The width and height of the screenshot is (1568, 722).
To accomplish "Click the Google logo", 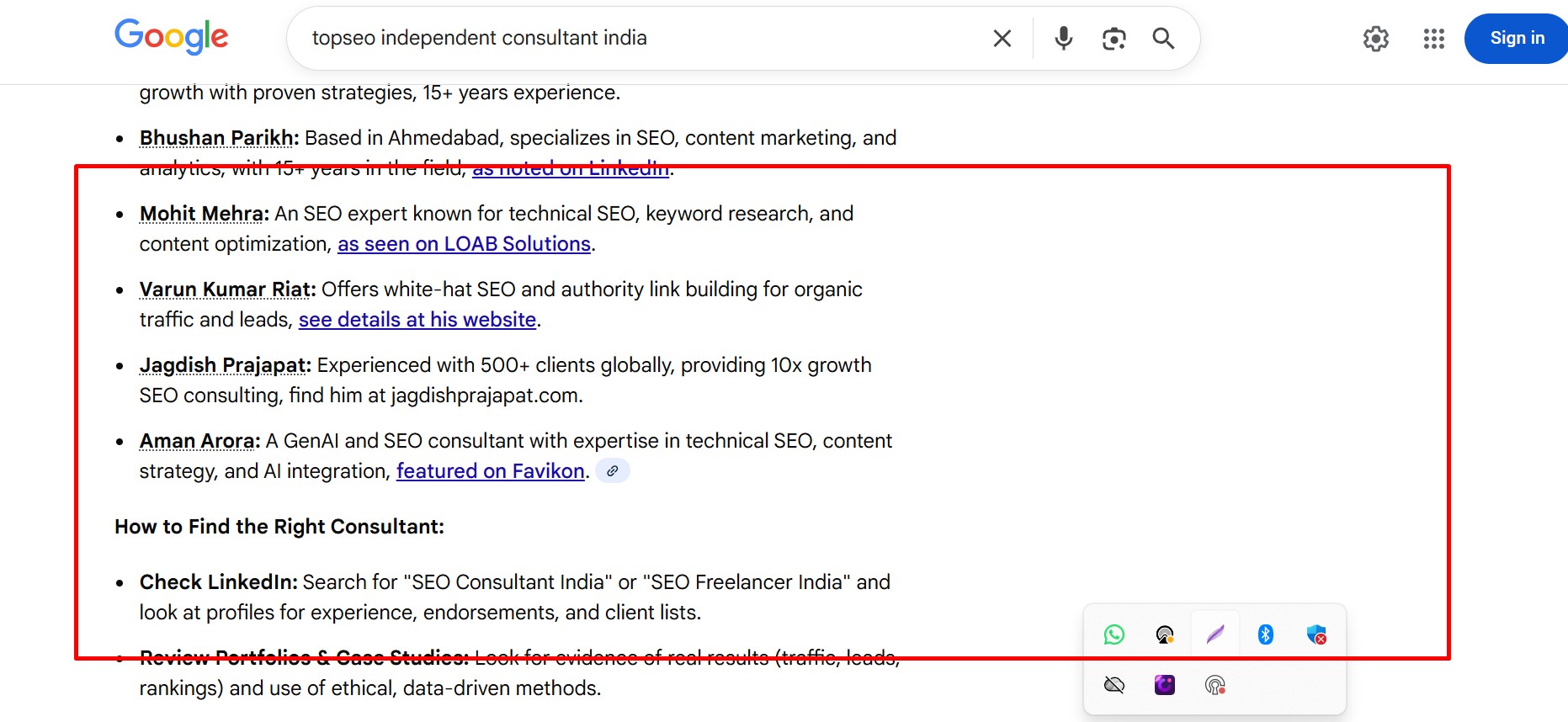I will pyautogui.click(x=171, y=37).
